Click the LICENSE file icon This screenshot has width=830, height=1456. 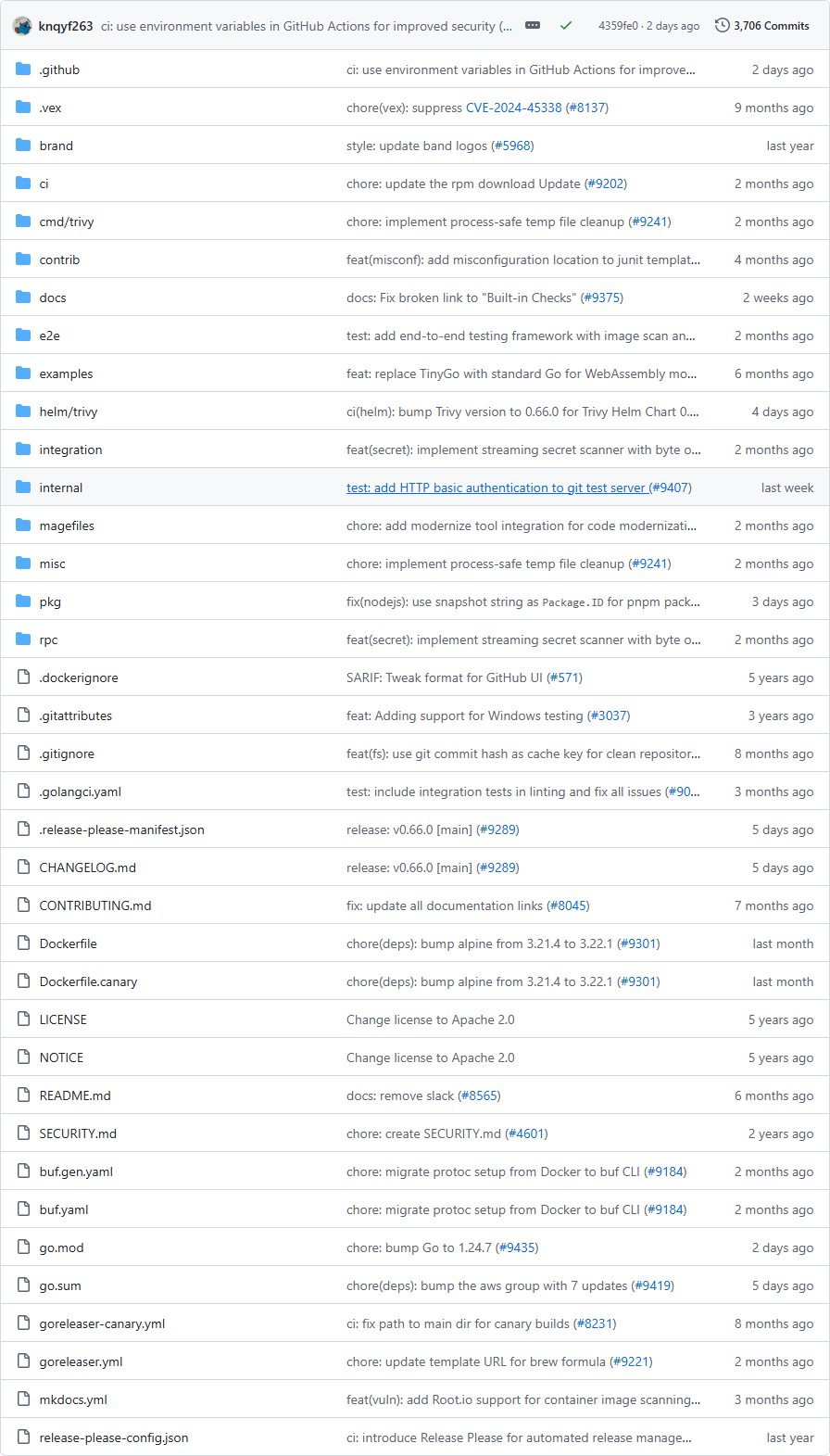pyautogui.click(x=23, y=1019)
